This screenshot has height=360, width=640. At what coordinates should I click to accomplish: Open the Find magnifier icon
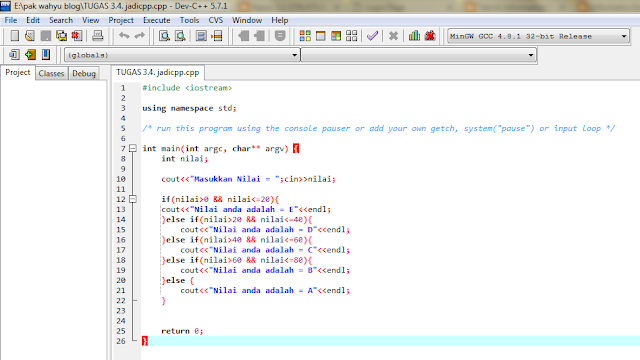[x=164, y=36]
